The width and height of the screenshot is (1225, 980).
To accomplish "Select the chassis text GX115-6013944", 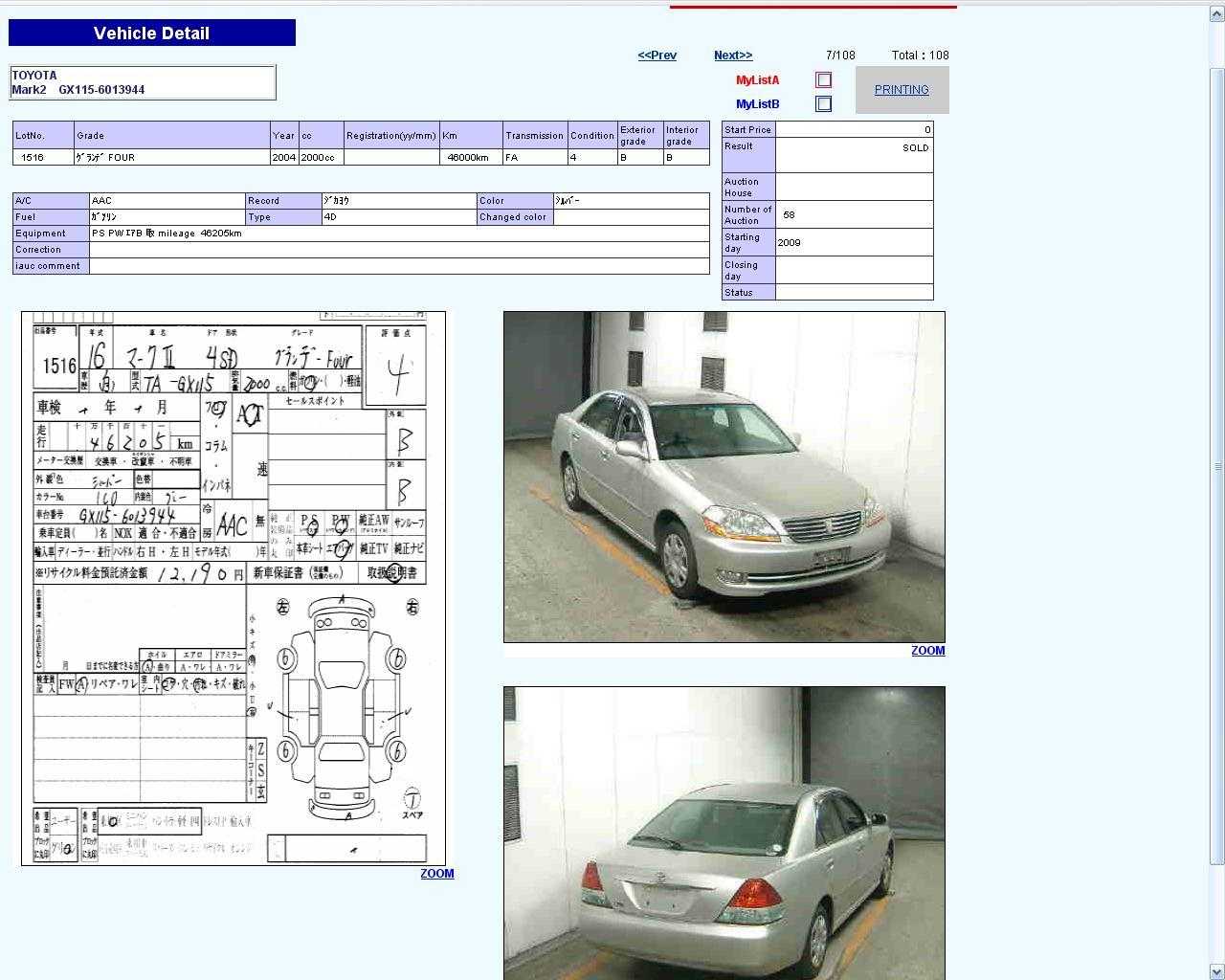I will click(x=101, y=90).
